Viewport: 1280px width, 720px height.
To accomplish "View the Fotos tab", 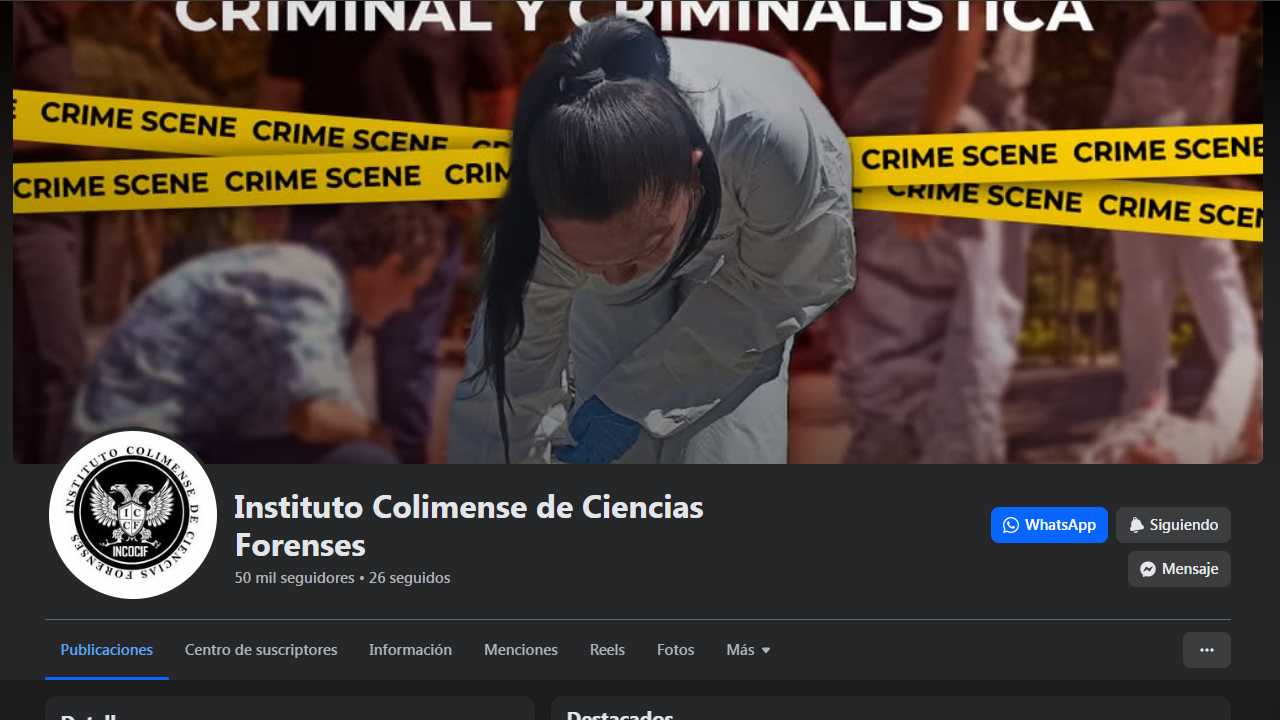I will pyautogui.click(x=676, y=650).
